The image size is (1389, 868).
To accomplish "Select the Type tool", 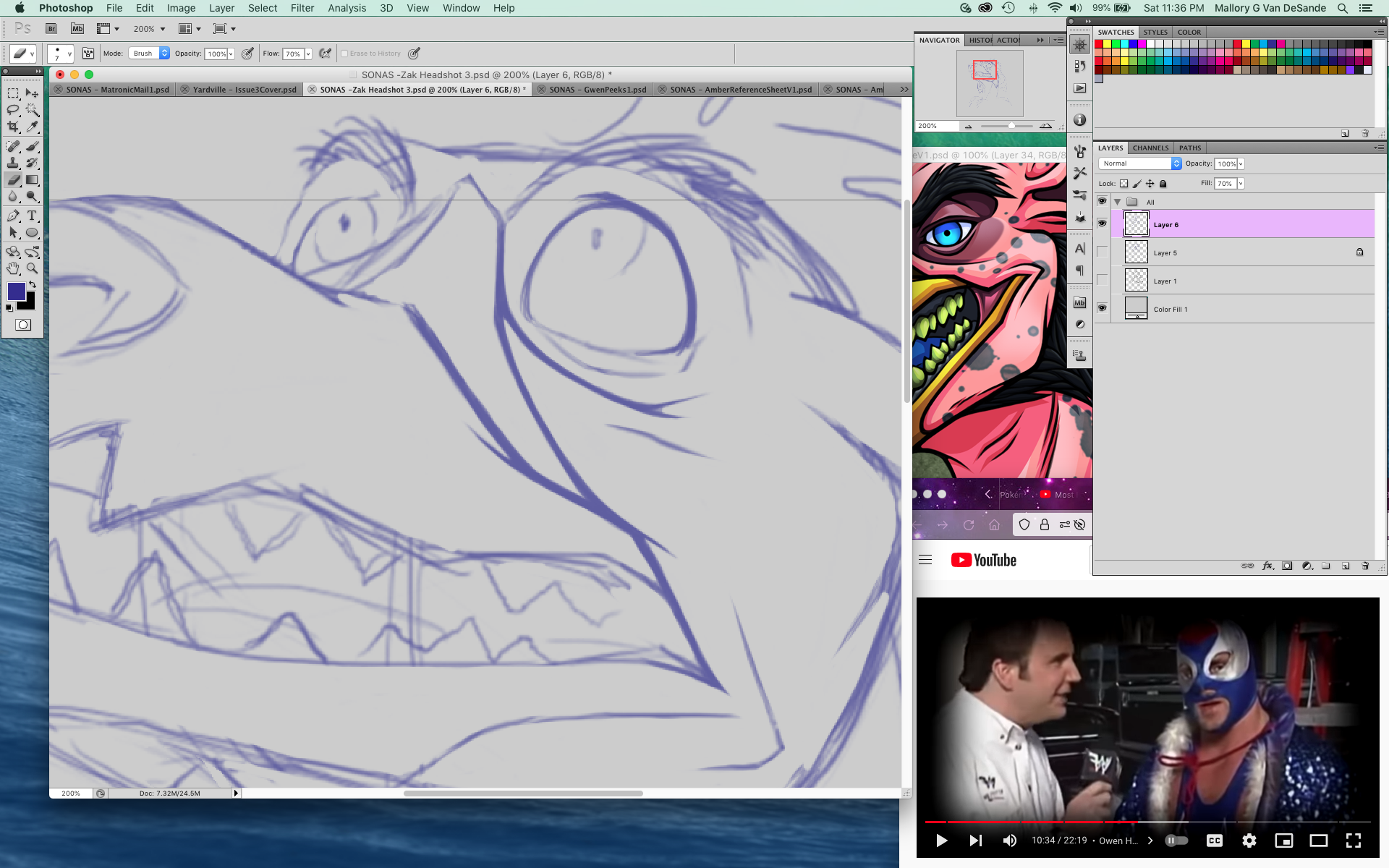I will click(32, 216).
